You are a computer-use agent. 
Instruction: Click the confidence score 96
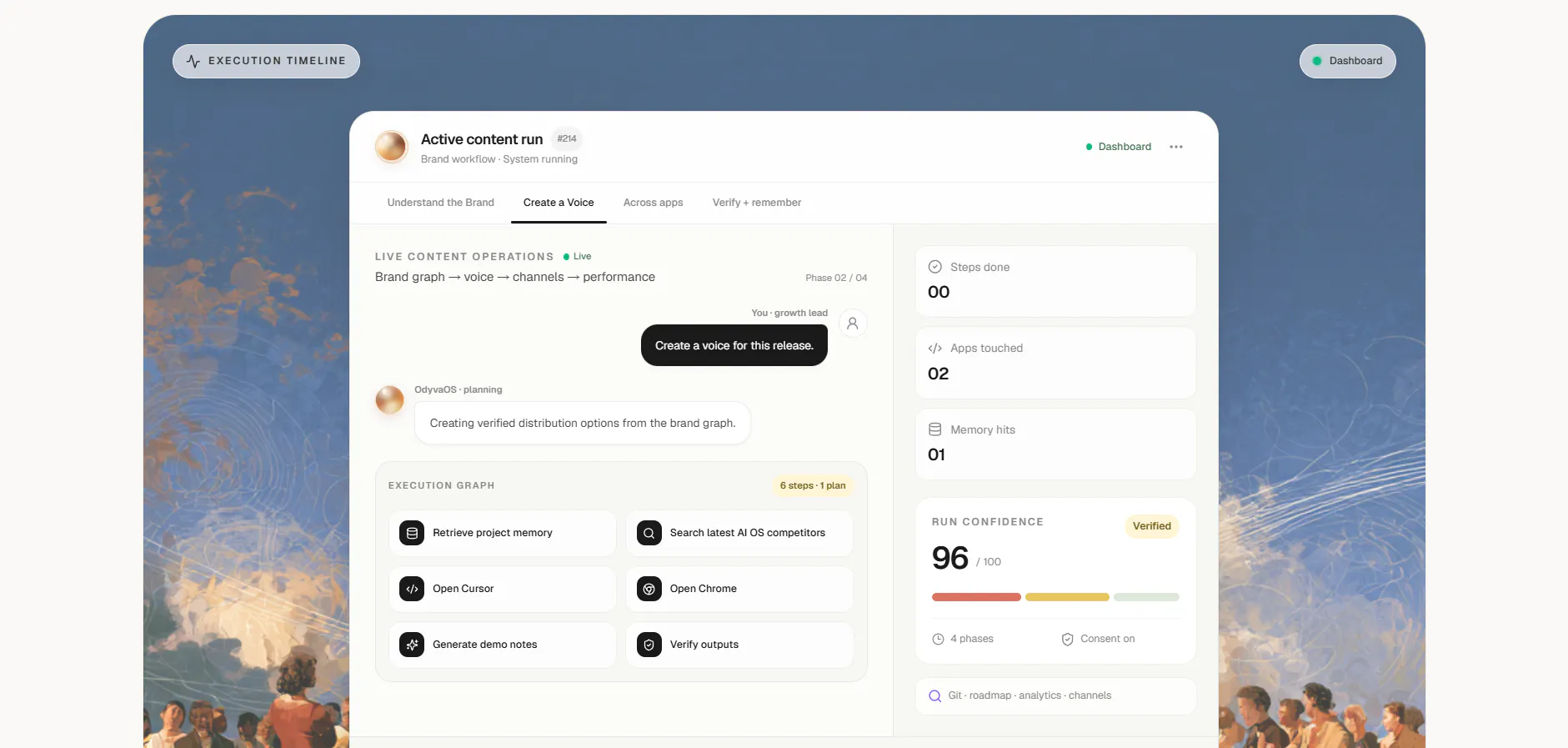point(950,558)
